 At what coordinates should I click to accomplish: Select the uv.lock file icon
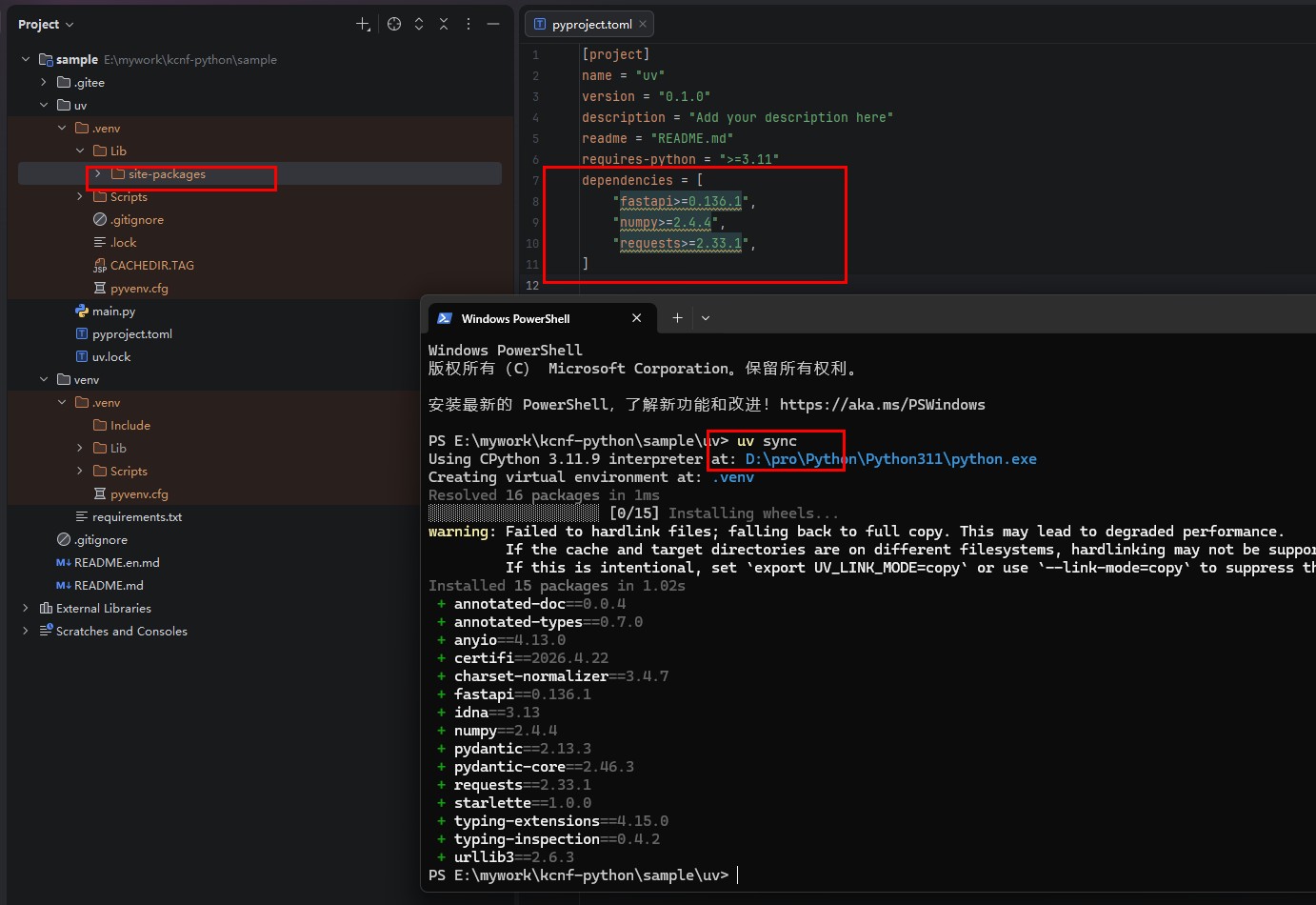pos(82,356)
